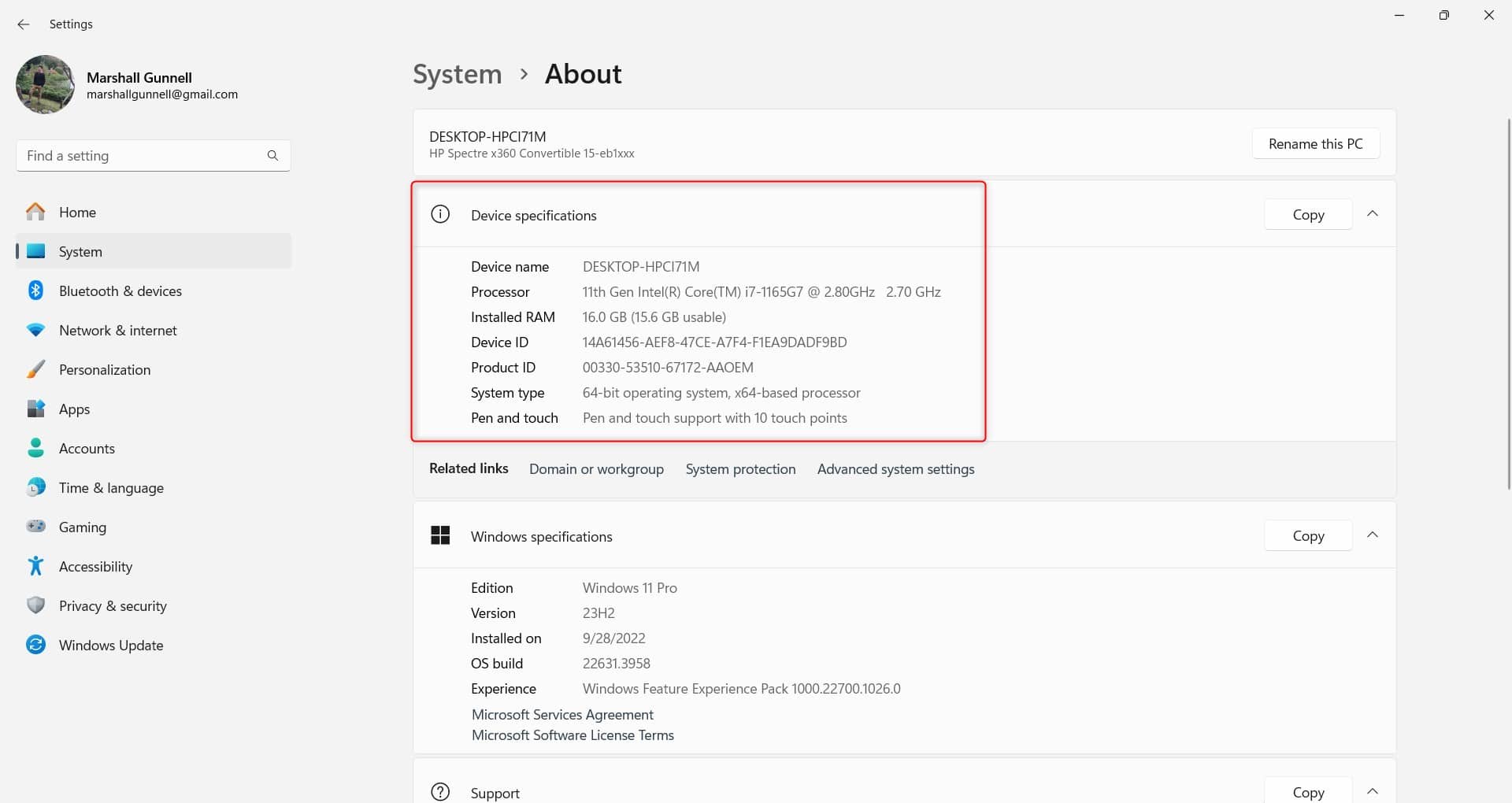Click the Bluetooth icon in the sidebar
1512x803 pixels.
(35, 290)
